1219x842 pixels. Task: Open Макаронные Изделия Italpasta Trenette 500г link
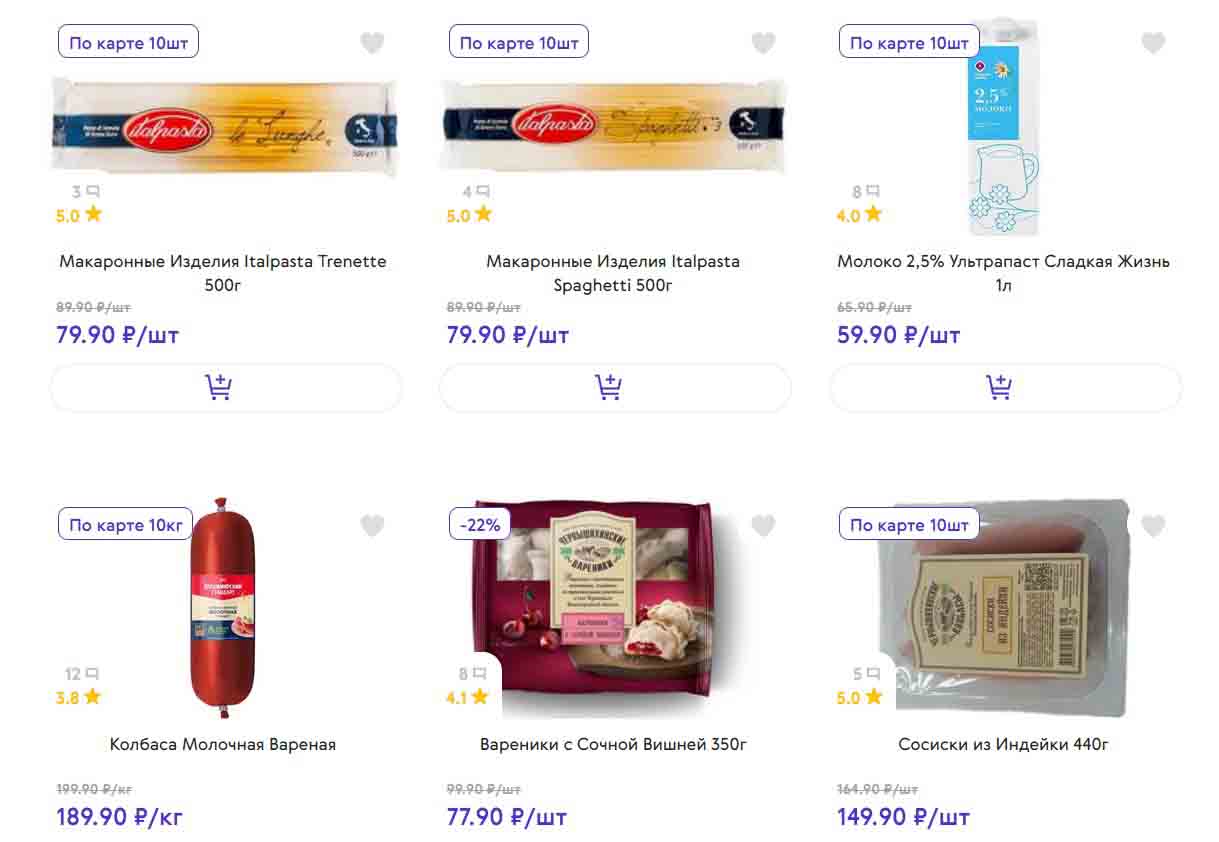tap(223, 273)
